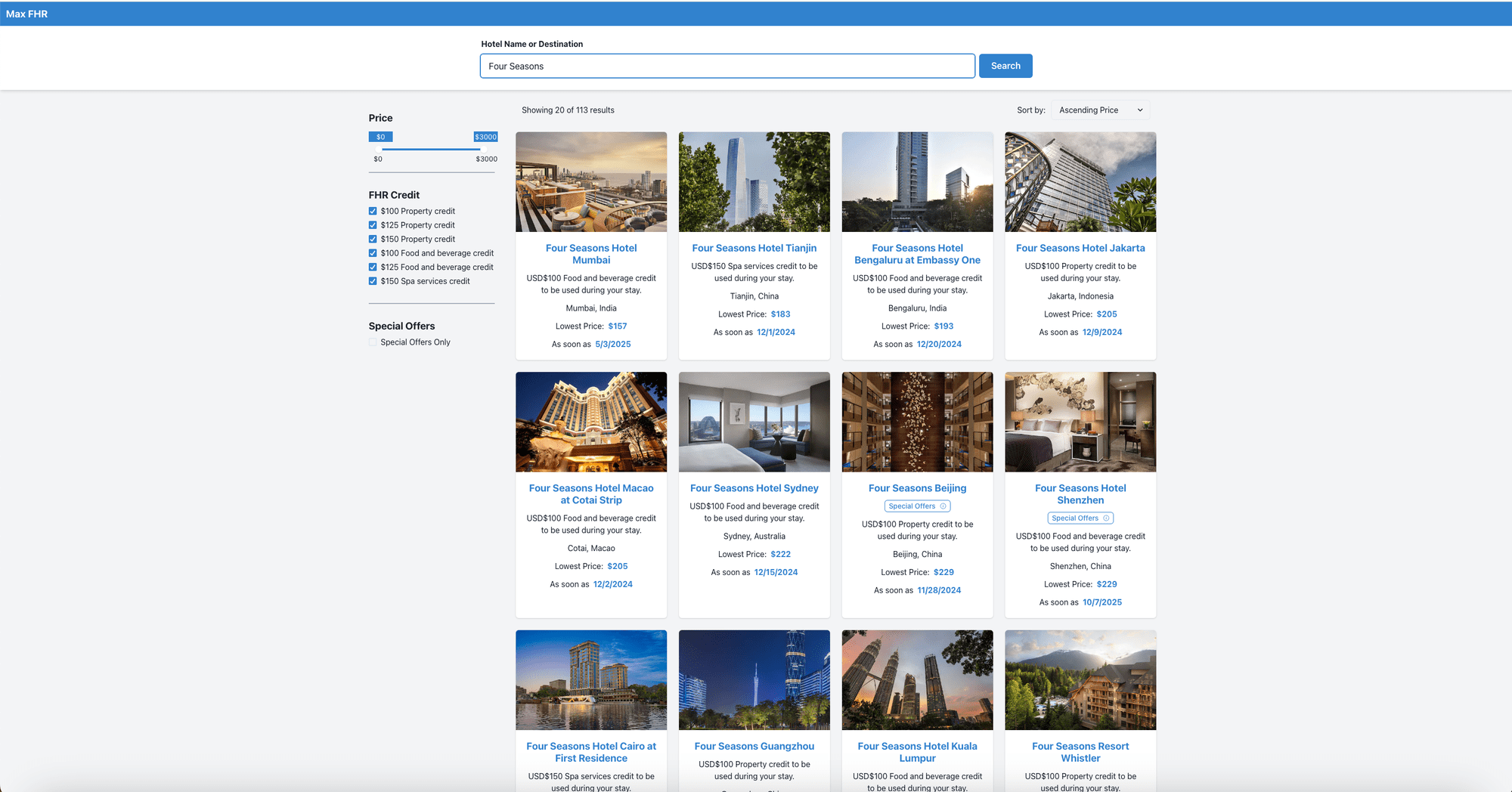Viewport: 1512px width, 792px height.
Task: Open Four Seasons Hotel Bengaluru at Embassy One
Action: (918, 254)
